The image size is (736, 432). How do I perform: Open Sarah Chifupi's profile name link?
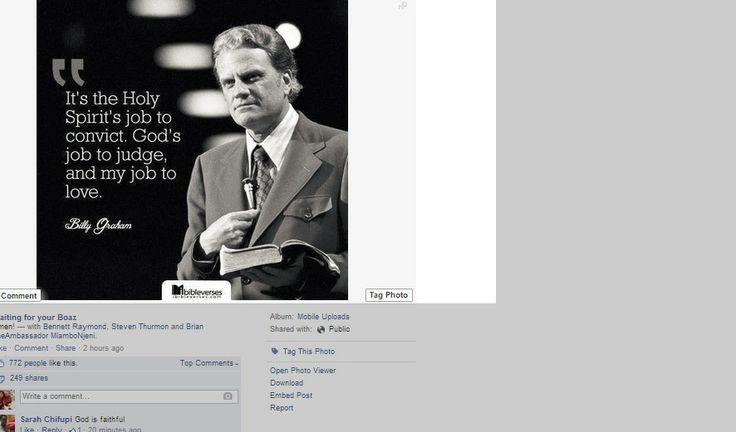pos(46,419)
